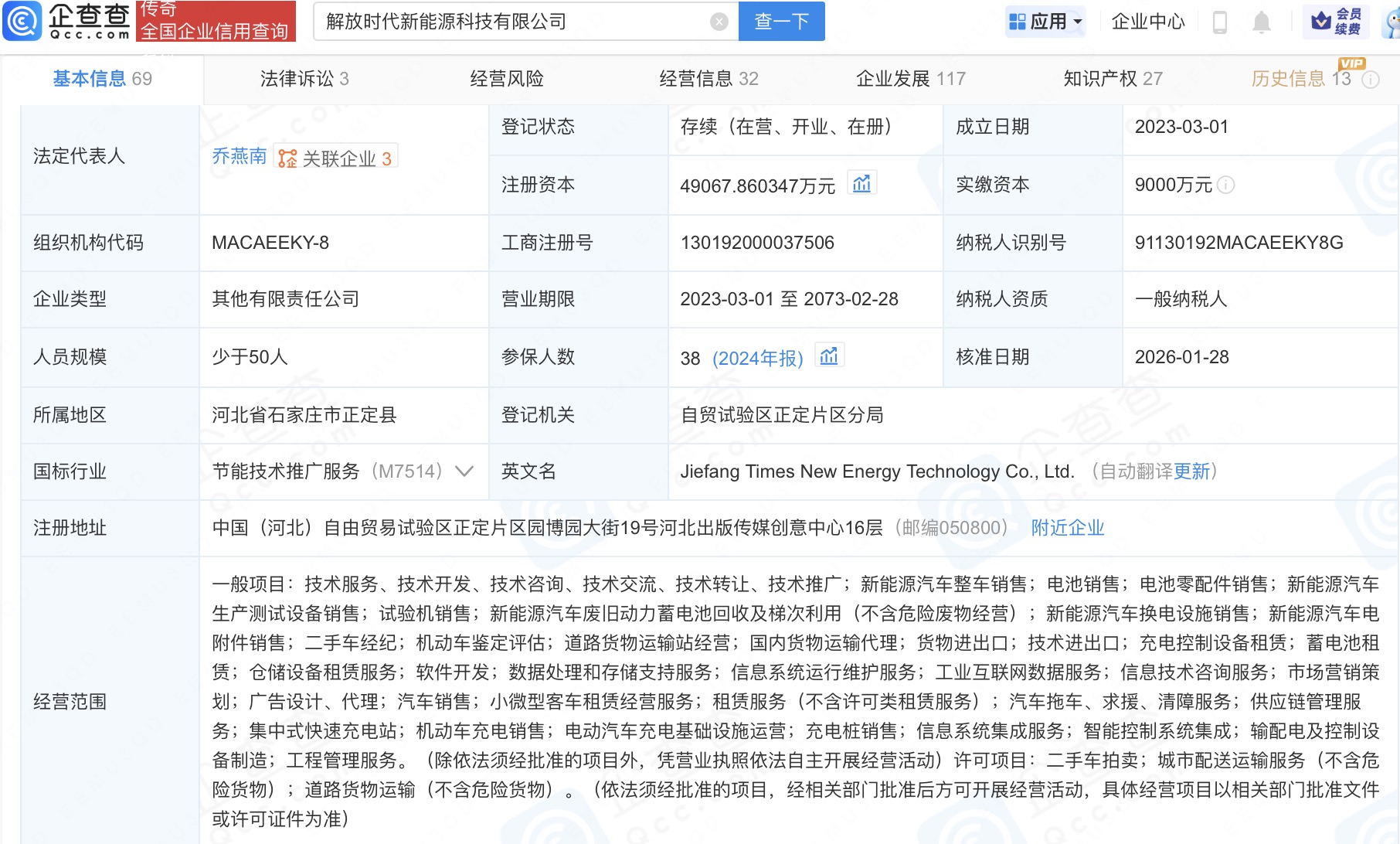Expand the 国标行业 industry chevron
This screenshot has height=844, width=1400.
point(464,471)
